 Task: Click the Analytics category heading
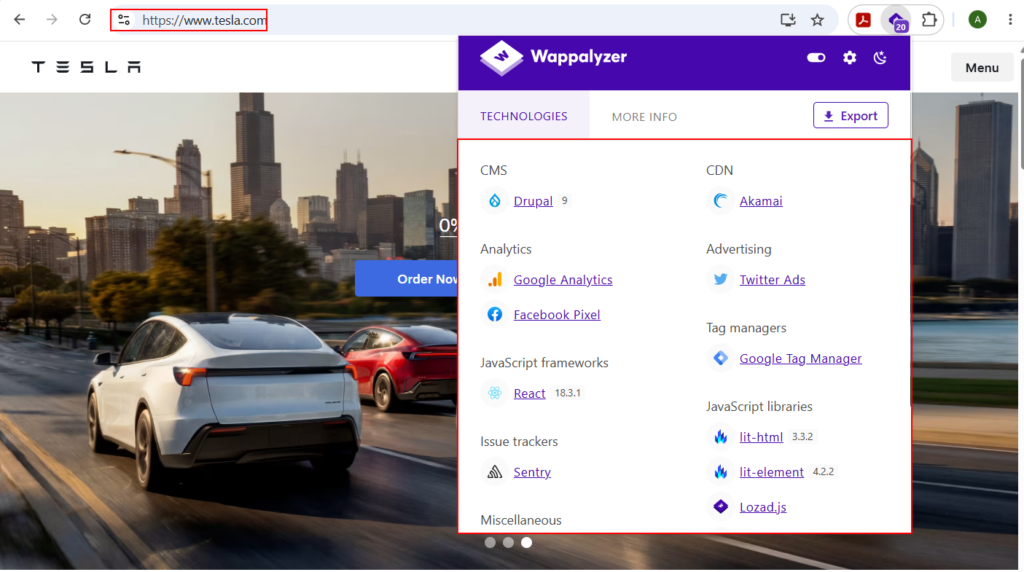(x=505, y=249)
